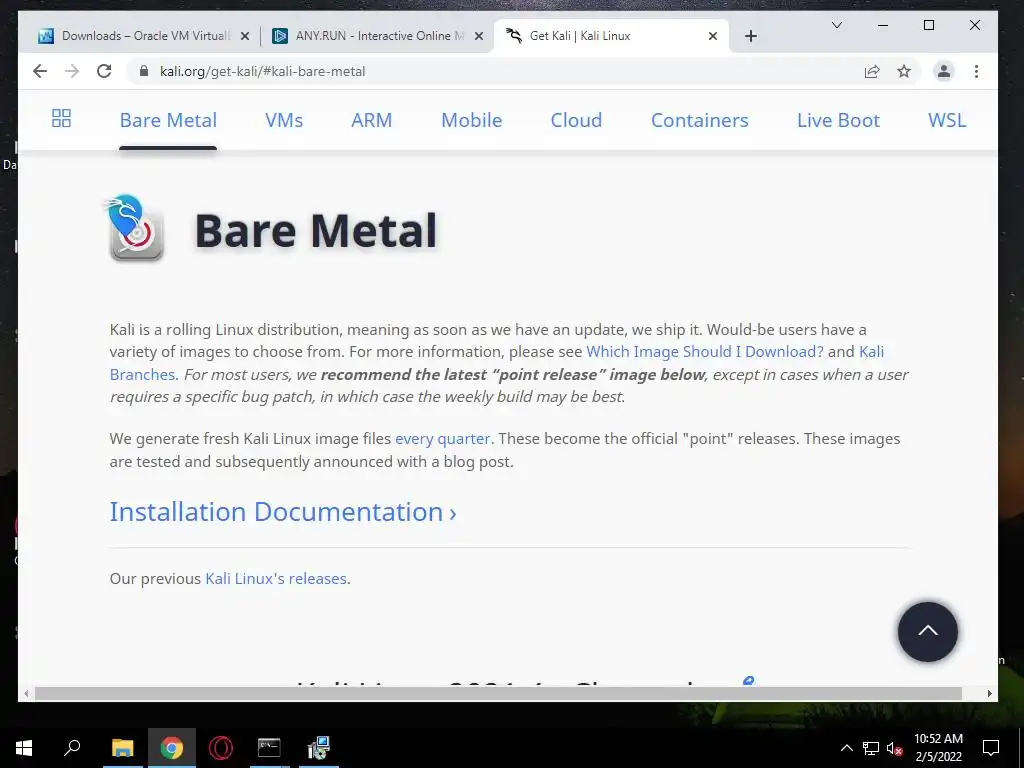Viewport: 1024px width, 768px height.
Task: Open 'Which Image Should I Download?' link
Action: tap(705, 351)
